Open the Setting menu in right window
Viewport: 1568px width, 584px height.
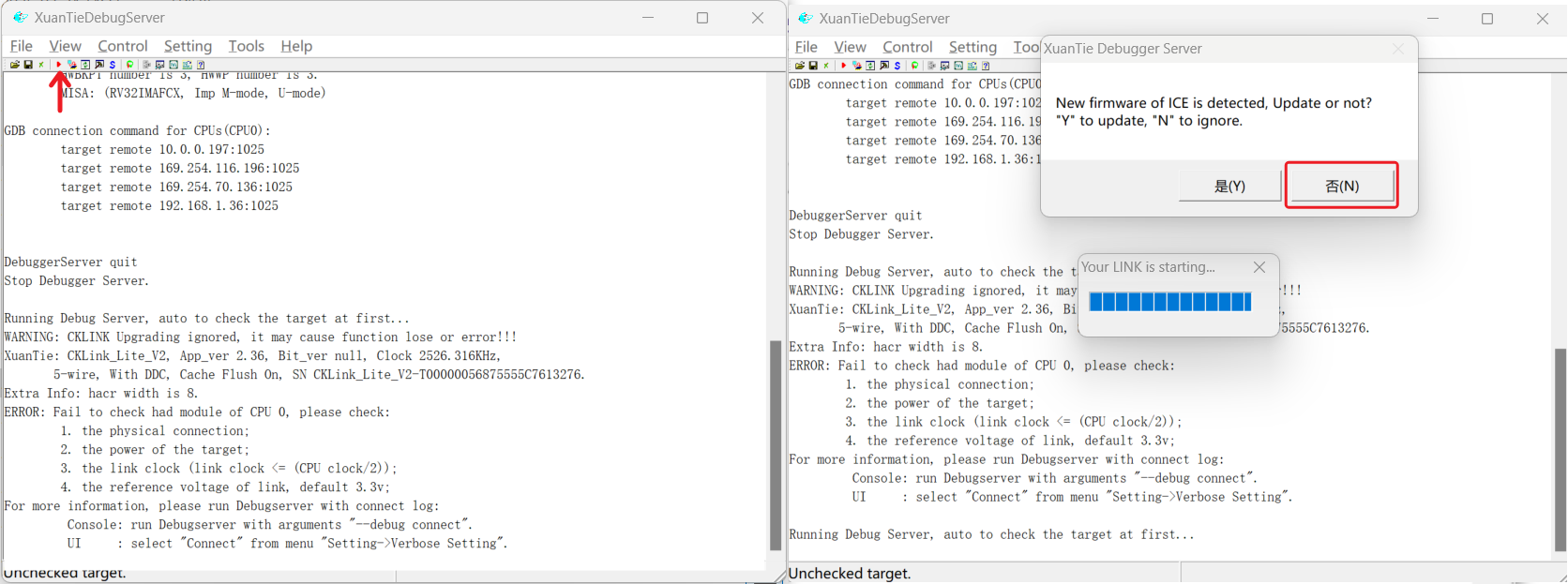pyautogui.click(x=972, y=47)
